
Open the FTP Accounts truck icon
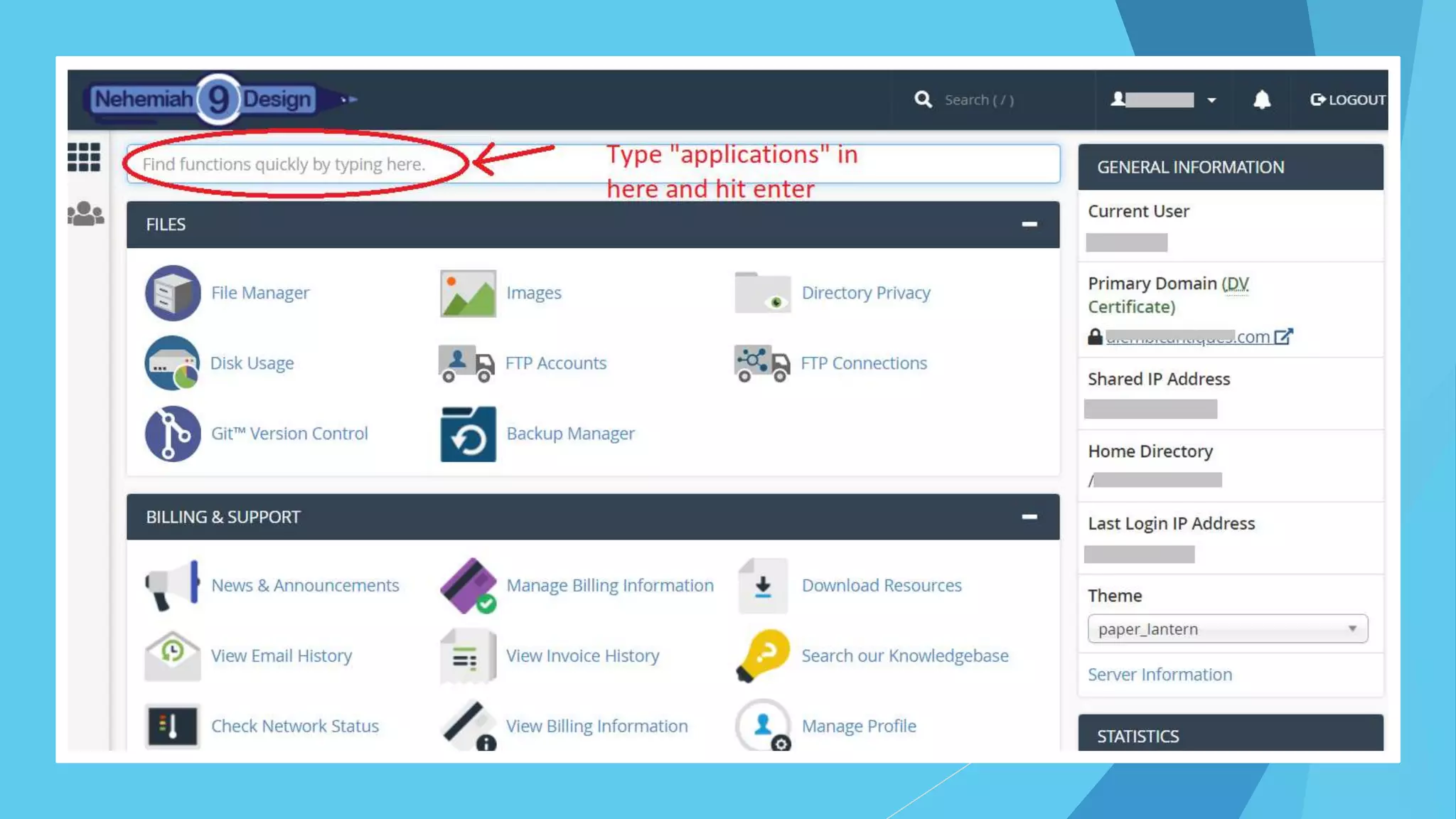(466, 363)
